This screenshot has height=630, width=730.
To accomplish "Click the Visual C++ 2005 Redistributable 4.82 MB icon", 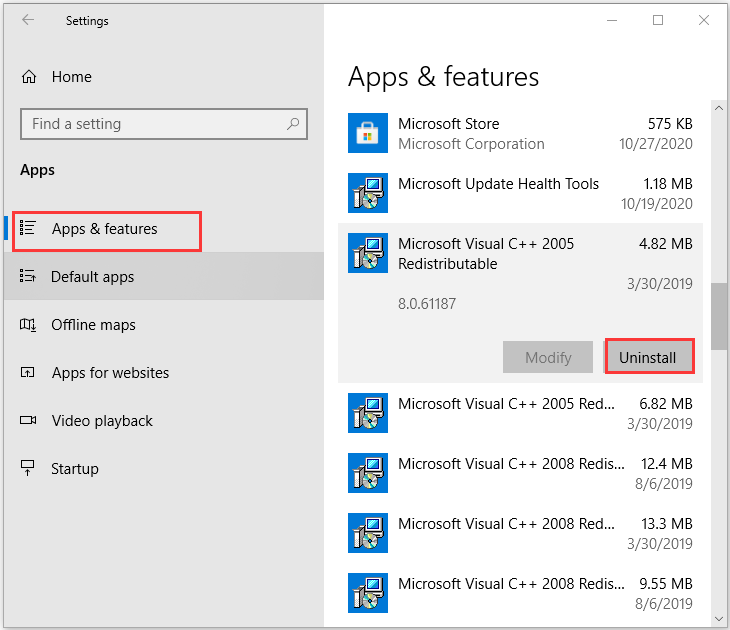I will click(368, 253).
